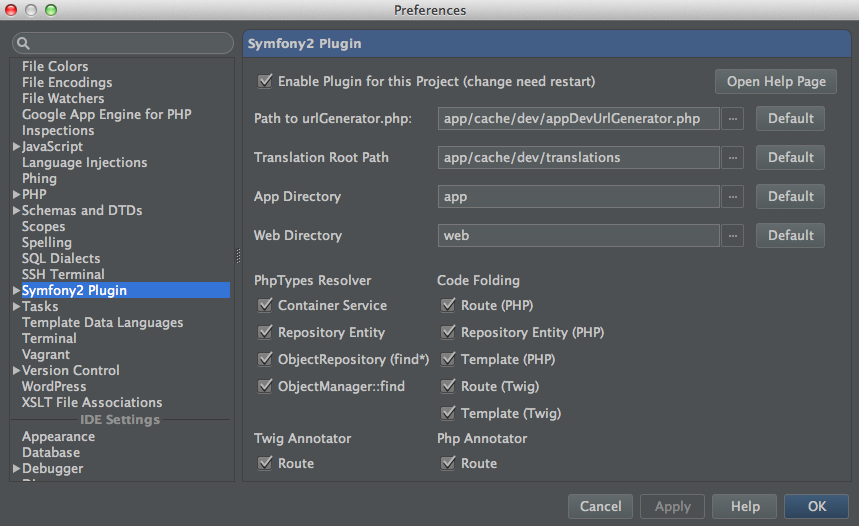Browse for Translation Root Path
This screenshot has height=526, width=859.
pos(732,158)
